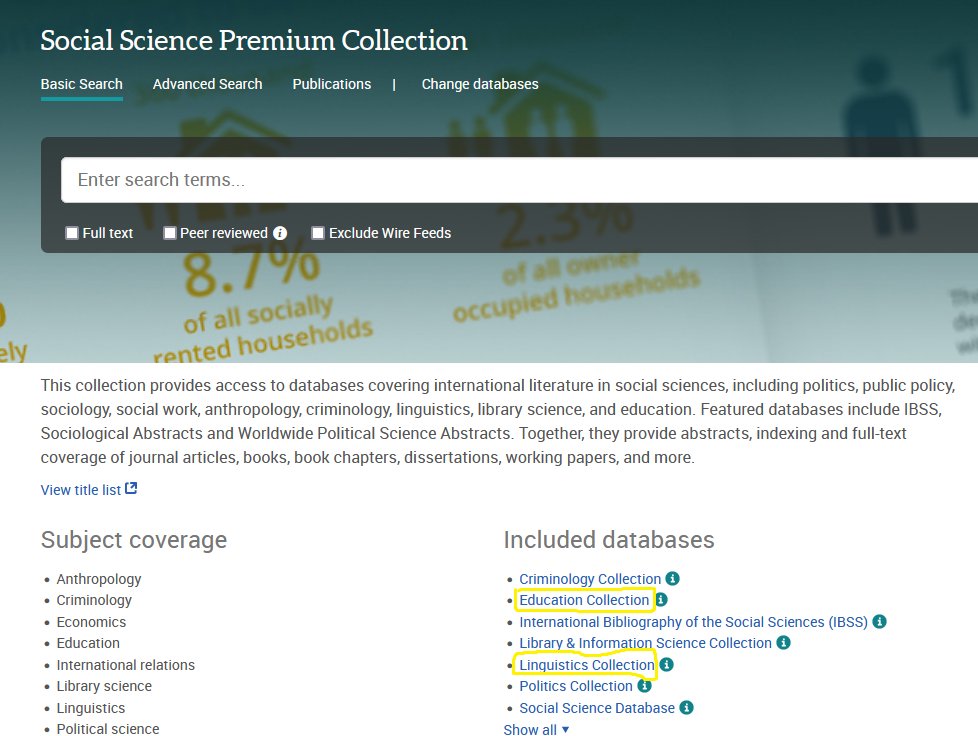Select Anthropology in Subject coverage list
978x736 pixels.
[99, 579]
